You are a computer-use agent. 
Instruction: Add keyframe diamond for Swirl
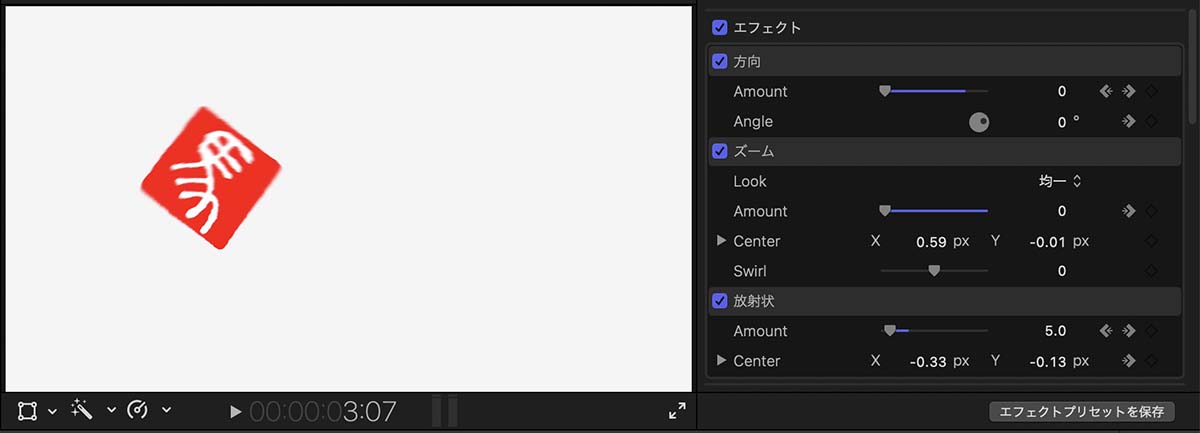(1151, 271)
